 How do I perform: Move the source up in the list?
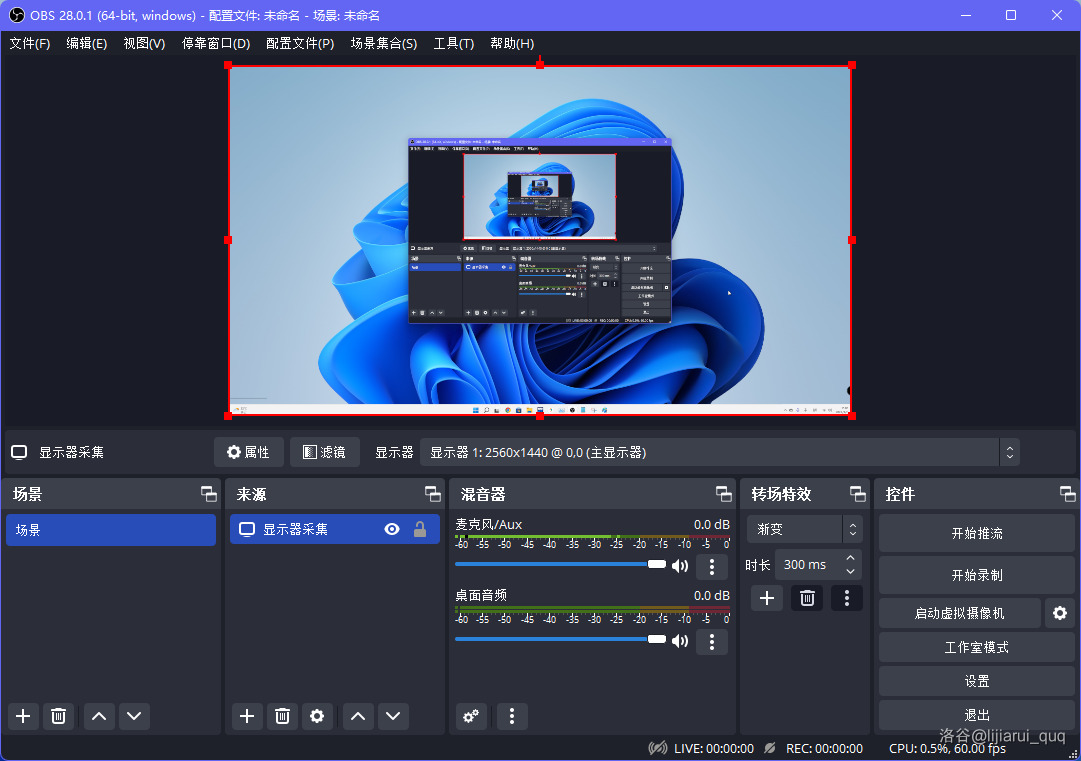coord(358,716)
